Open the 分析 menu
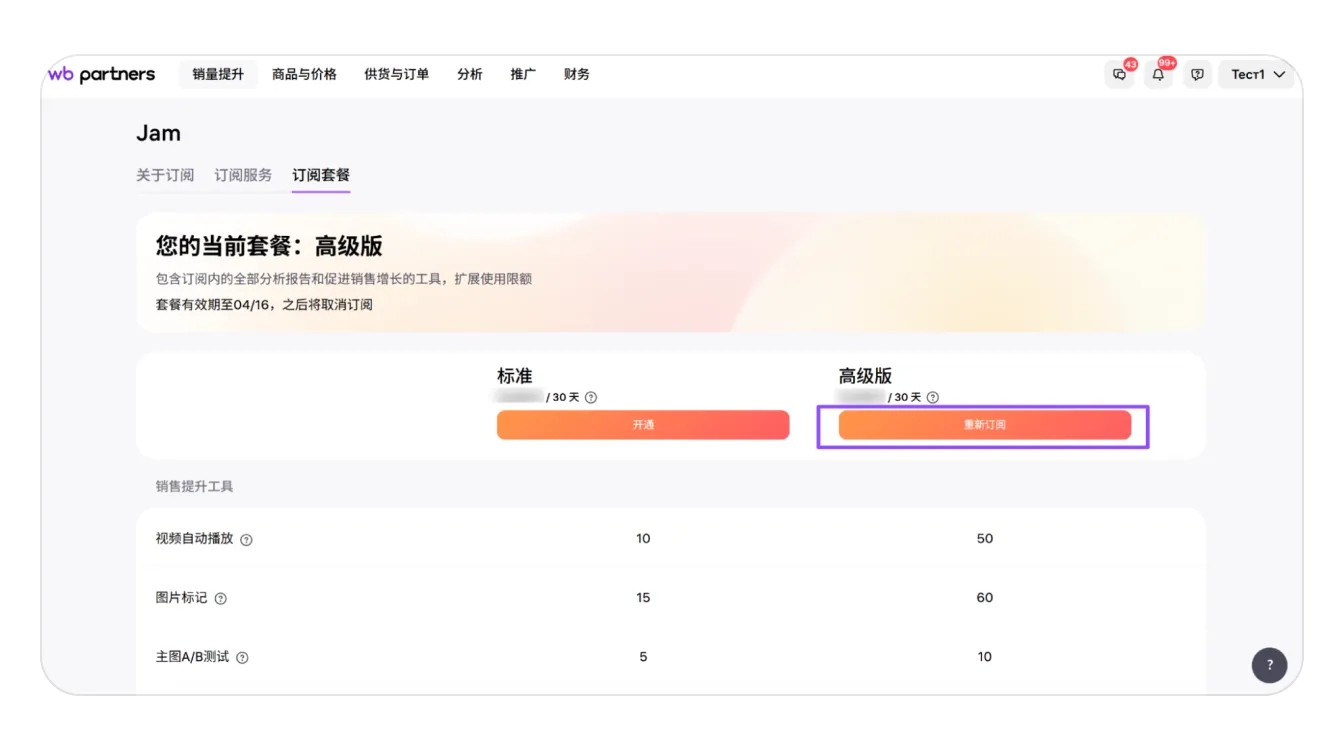The image size is (1344, 750). [470, 74]
